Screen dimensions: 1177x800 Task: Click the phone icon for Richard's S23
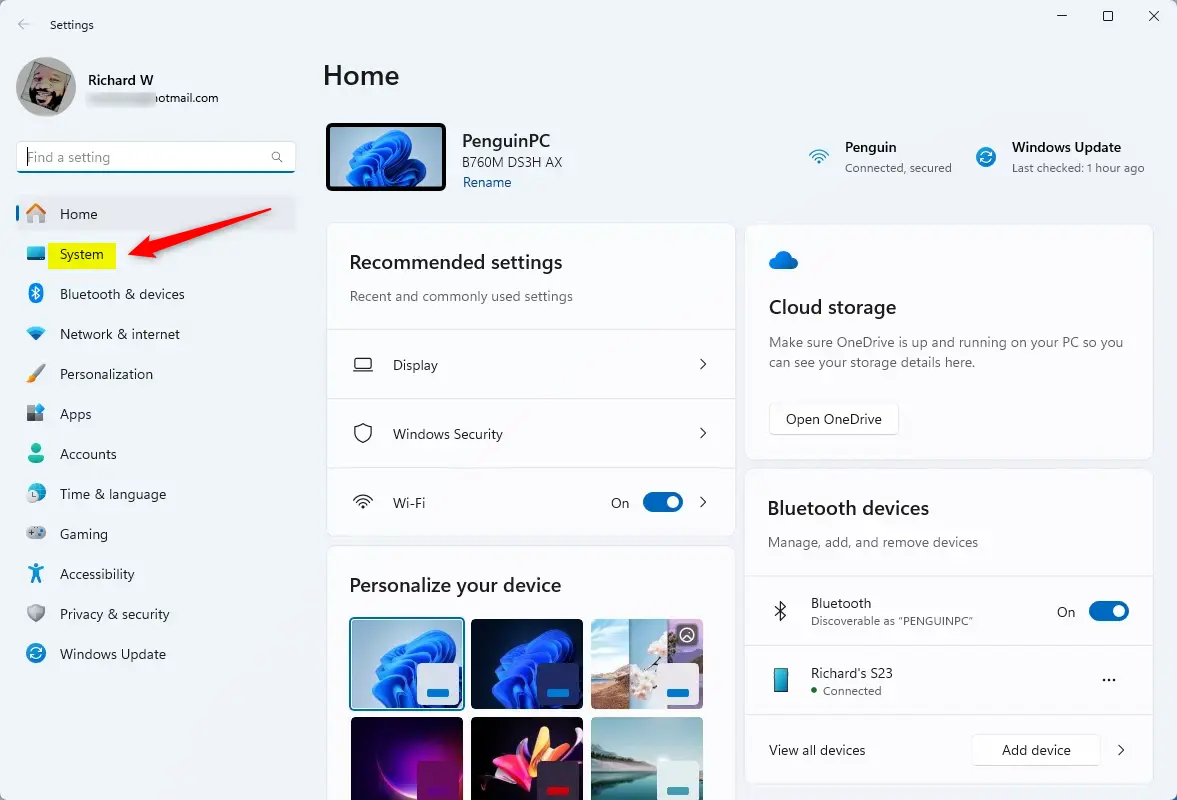pyautogui.click(x=781, y=680)
